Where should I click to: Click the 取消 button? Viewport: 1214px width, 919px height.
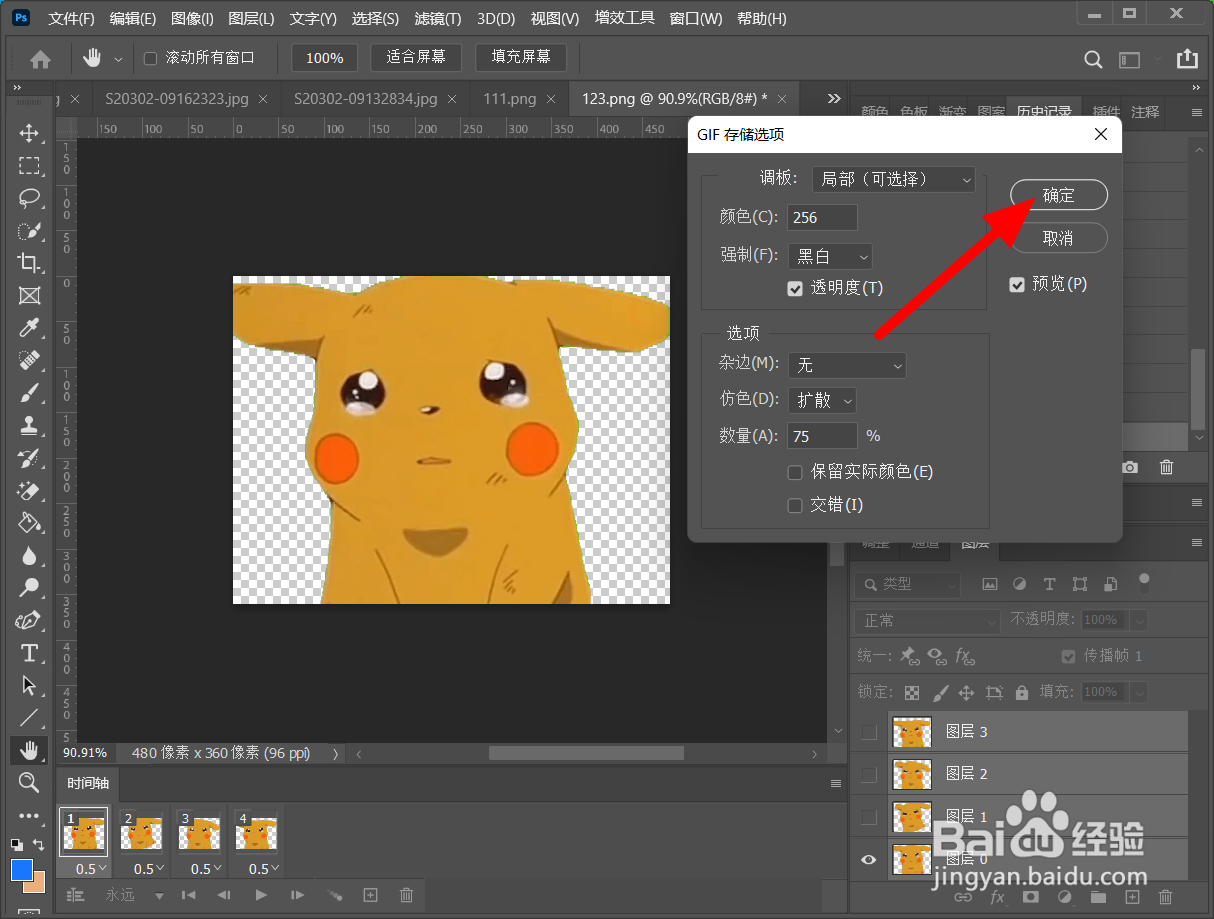pos(1059,238)
